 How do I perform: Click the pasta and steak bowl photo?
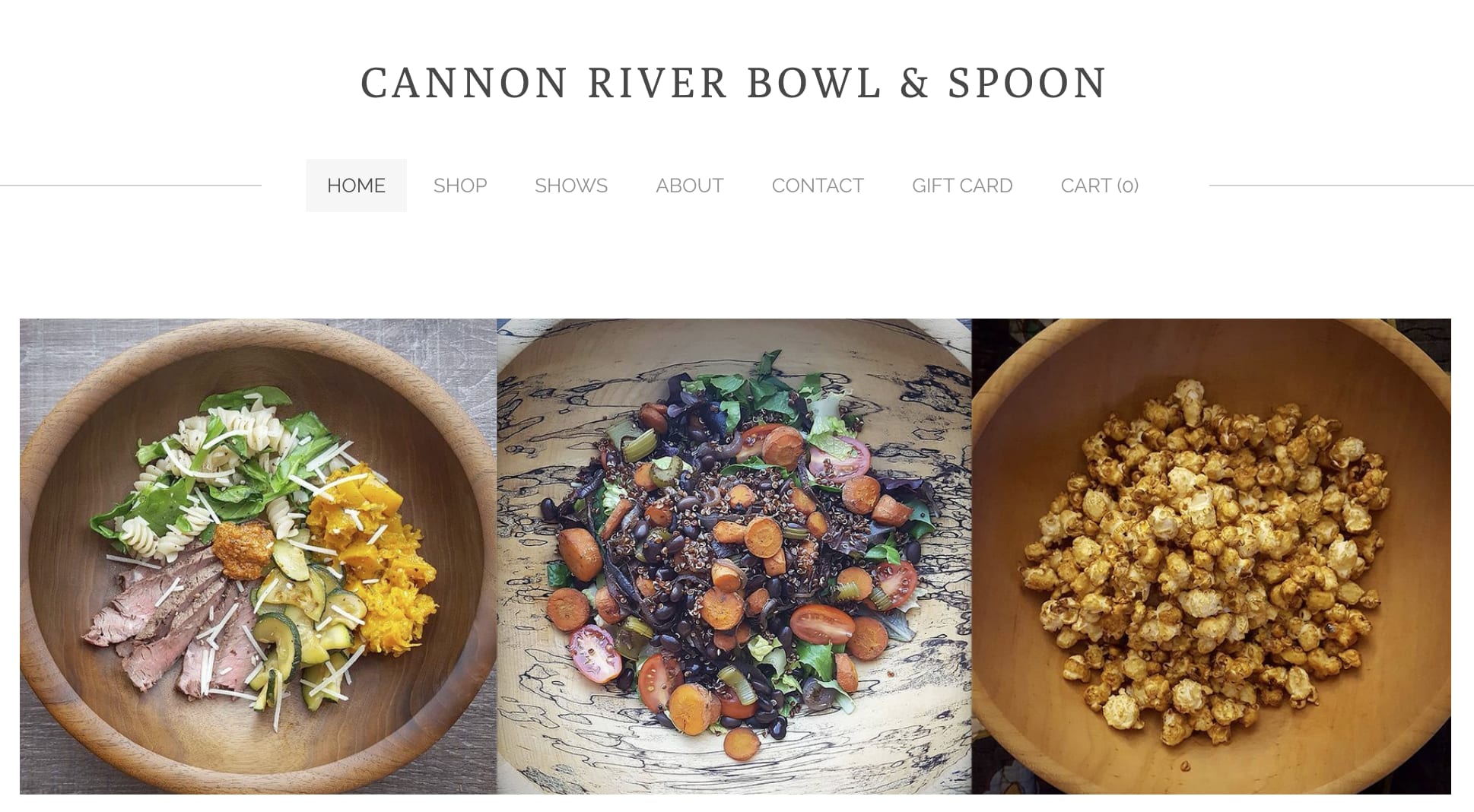[258, 557]
